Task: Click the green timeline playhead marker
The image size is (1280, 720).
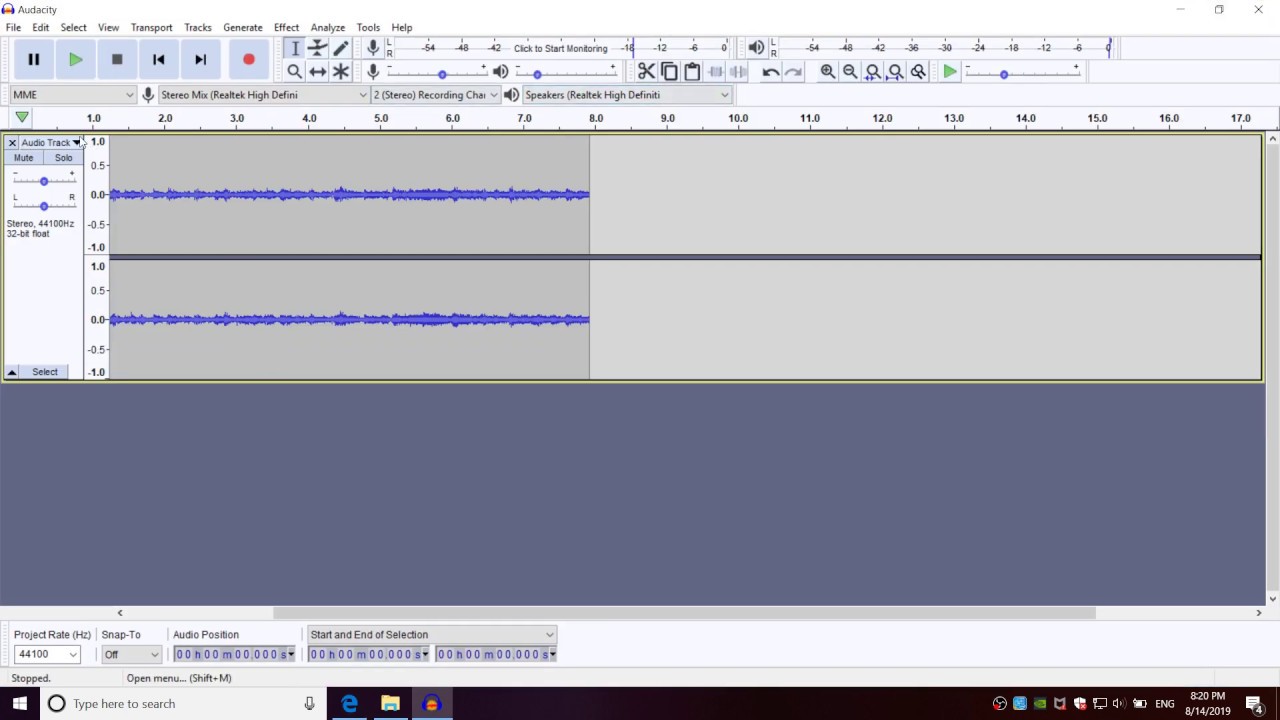Action: (x=22, y=118)
